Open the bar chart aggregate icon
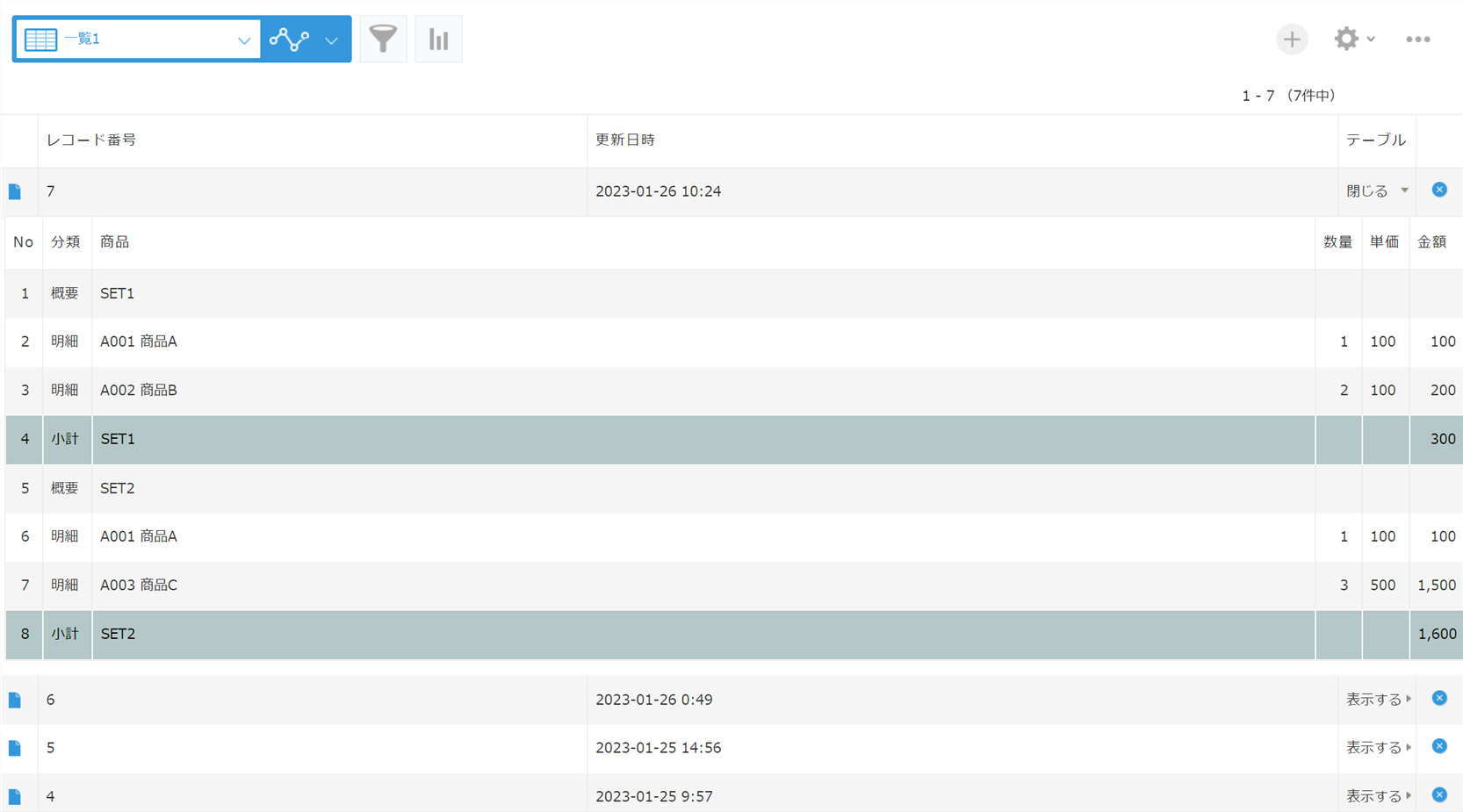 pos(439,39)
